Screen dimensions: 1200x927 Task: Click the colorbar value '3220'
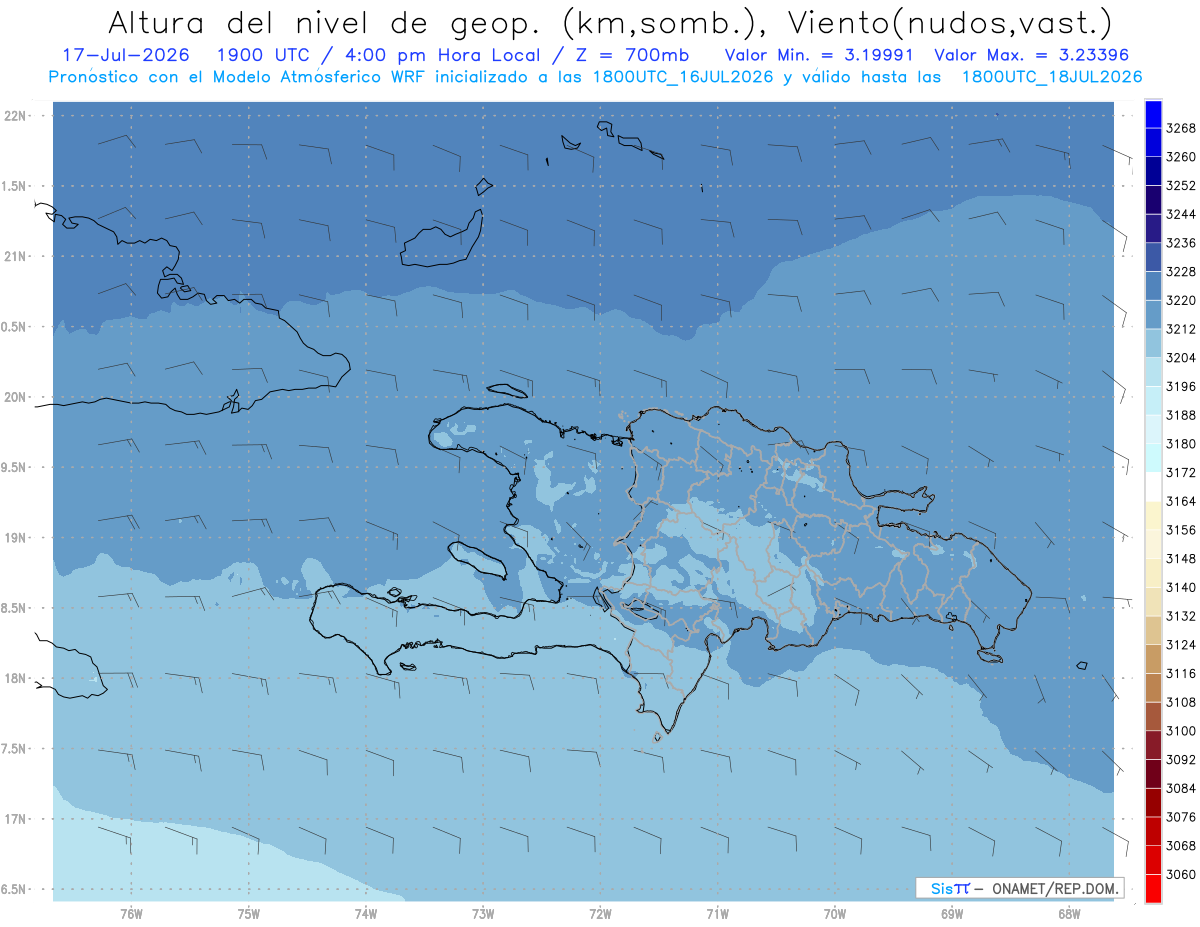[x=1181, y=300]
